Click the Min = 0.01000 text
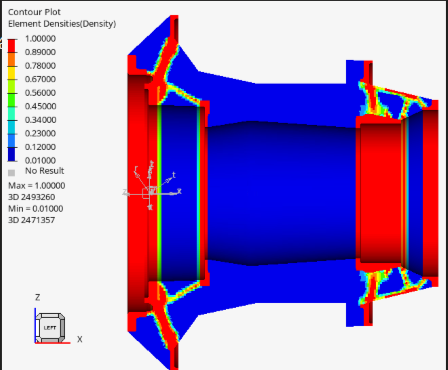 coord(36,209)
